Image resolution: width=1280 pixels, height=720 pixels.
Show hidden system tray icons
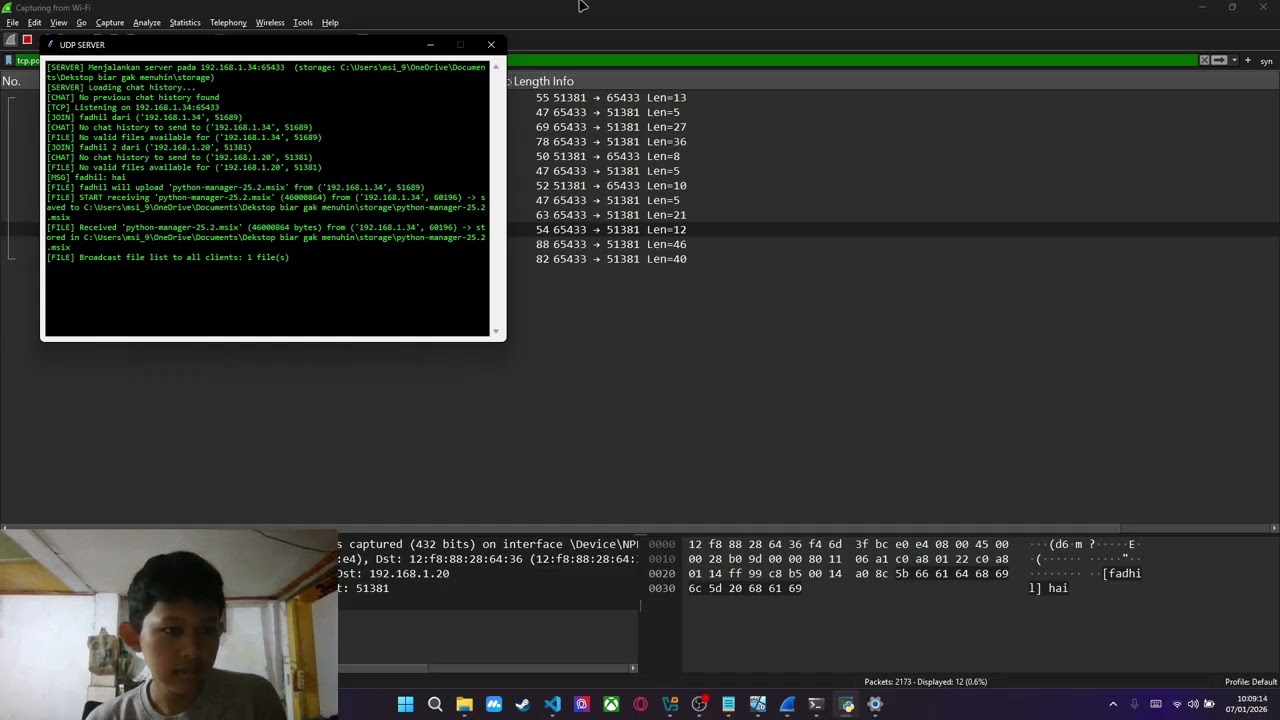[1113, 704]
